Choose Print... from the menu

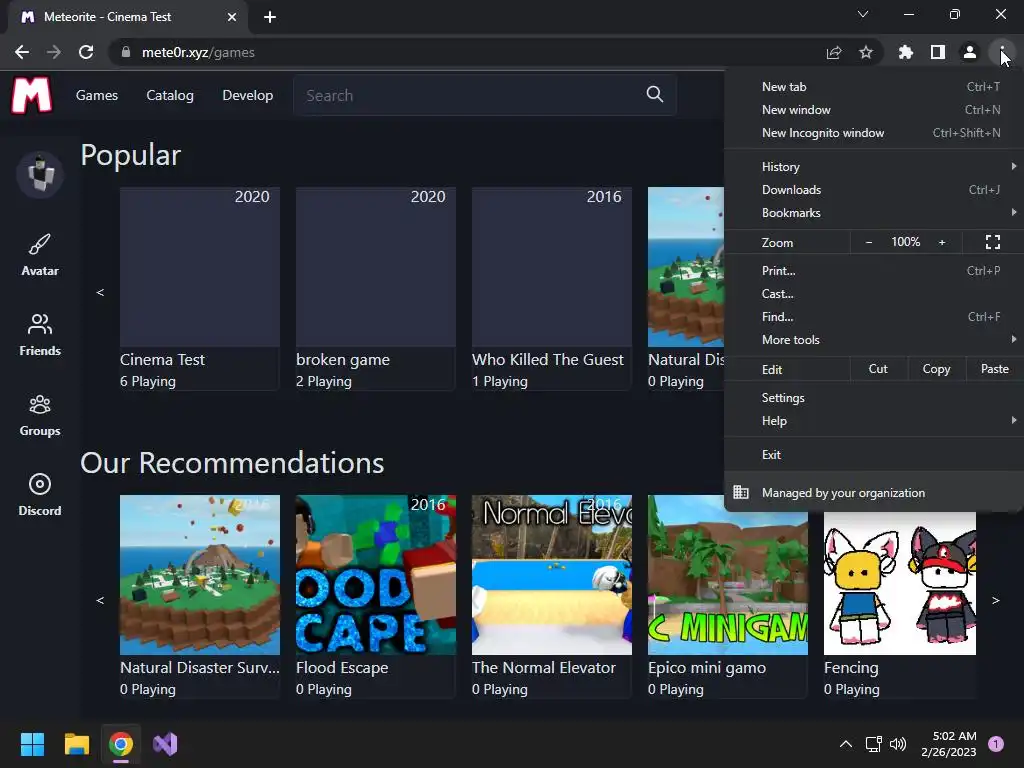click(874, 270)
